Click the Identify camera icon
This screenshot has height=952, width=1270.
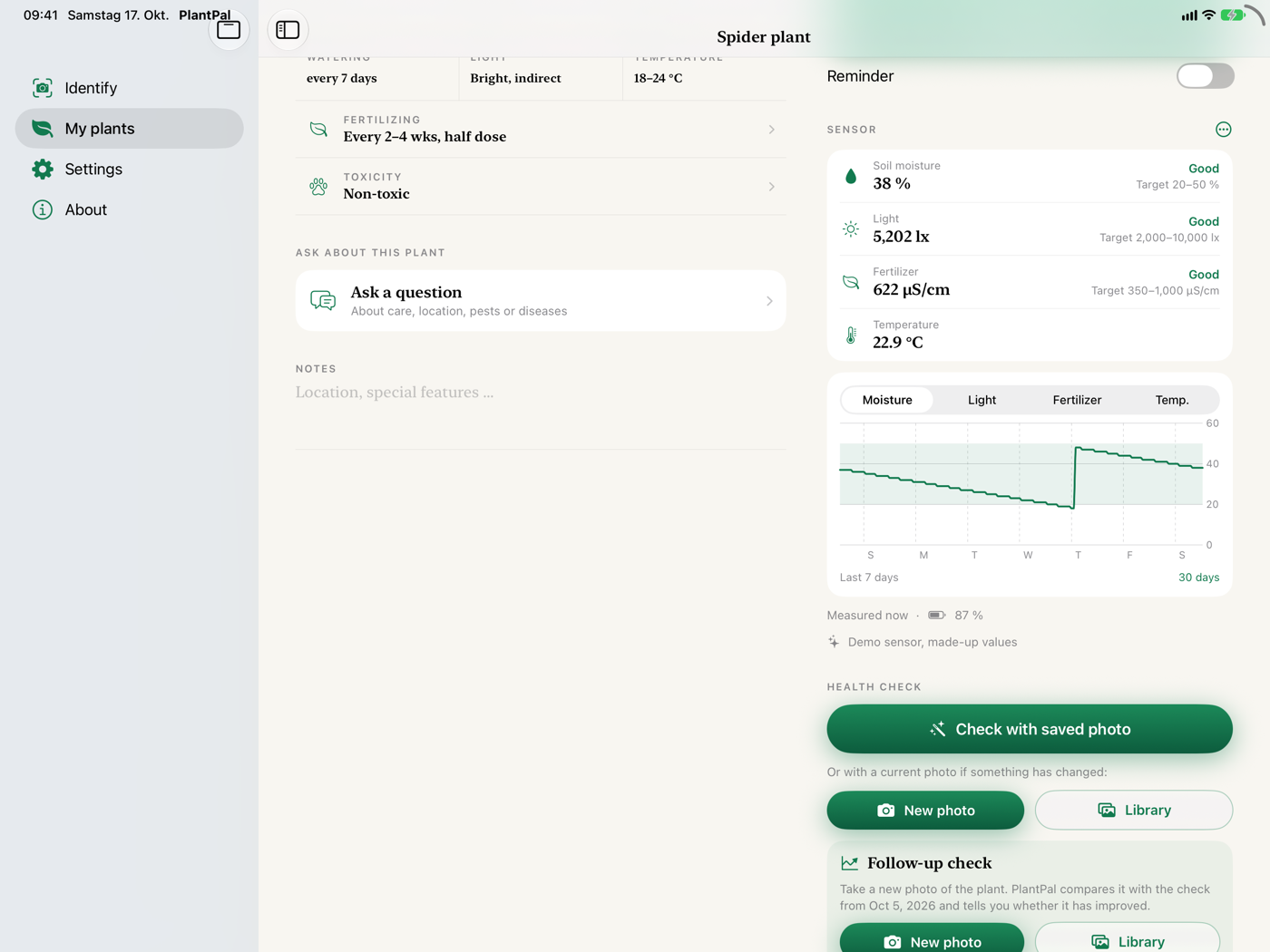tap(43, 88)
